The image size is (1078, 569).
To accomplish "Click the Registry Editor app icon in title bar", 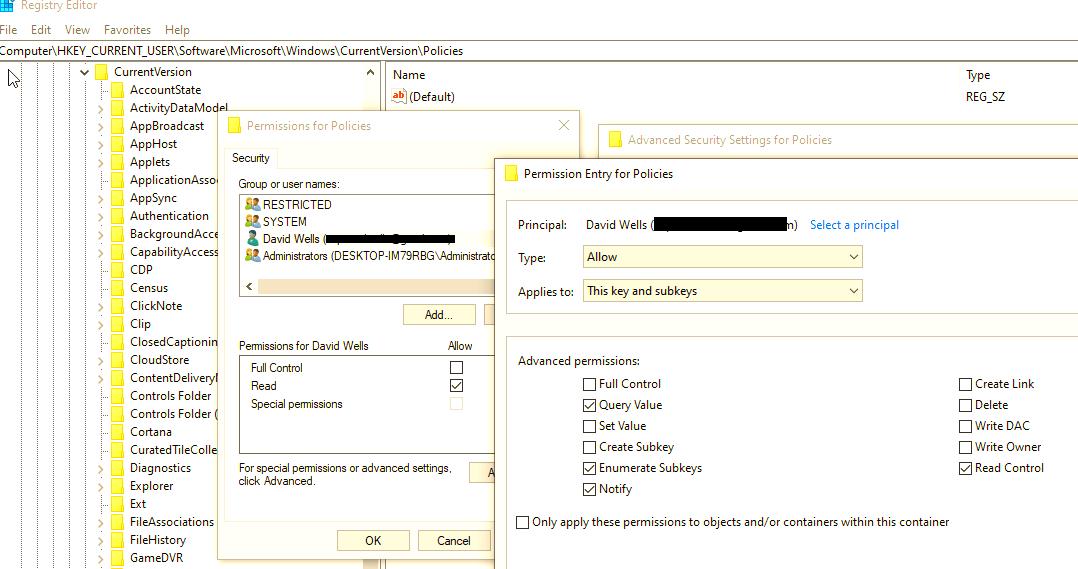I will click(6, 5).
